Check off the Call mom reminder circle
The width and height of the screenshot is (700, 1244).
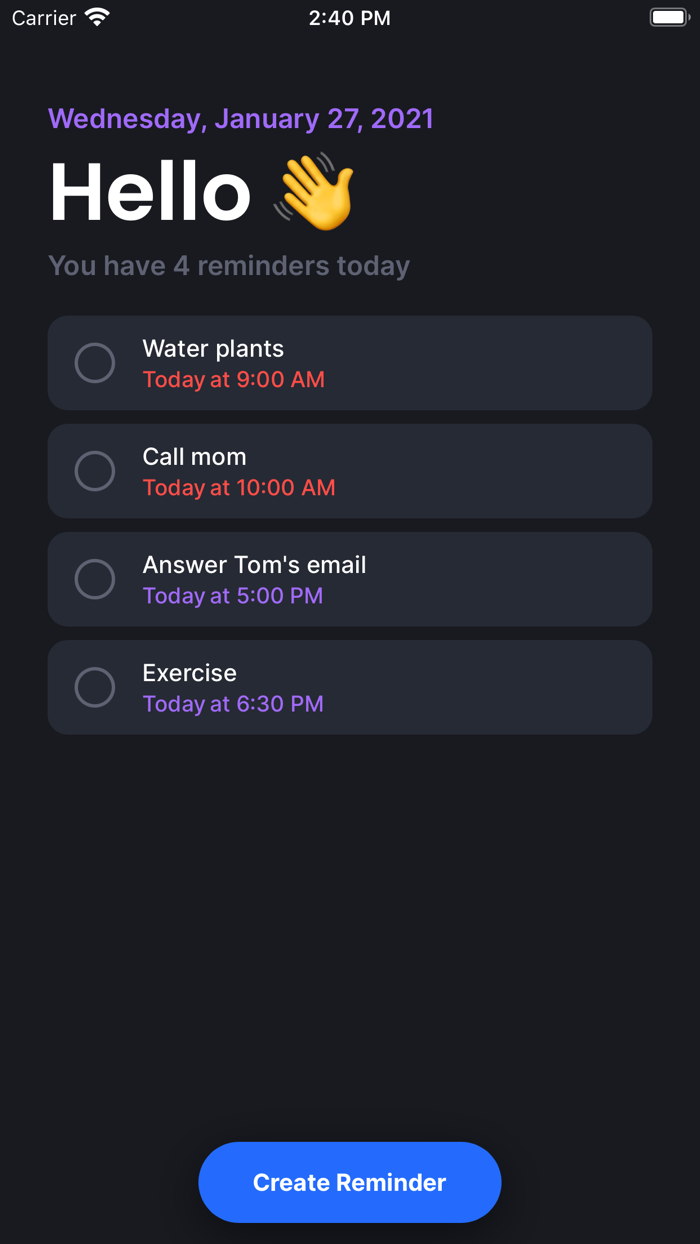coord(95,471)
